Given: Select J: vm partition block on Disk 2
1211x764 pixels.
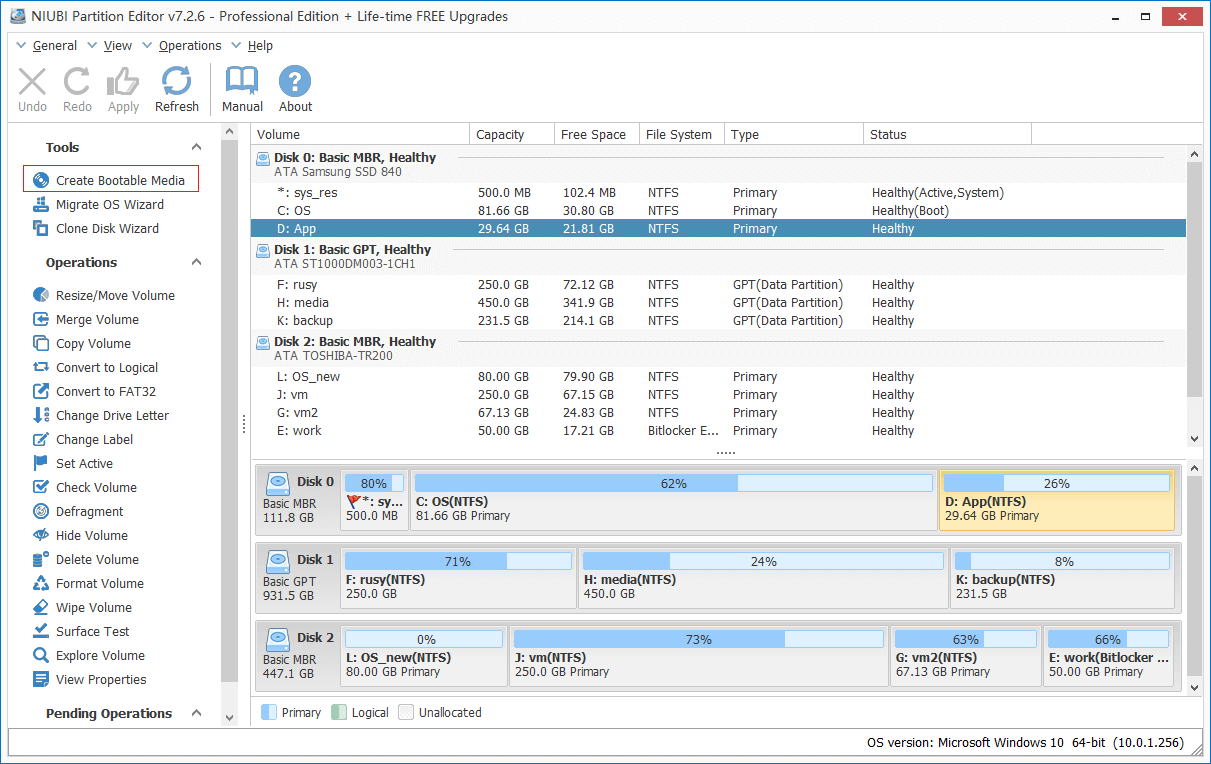Looking at the screenshot, I should pyautogui.click(x=698, y=655).
